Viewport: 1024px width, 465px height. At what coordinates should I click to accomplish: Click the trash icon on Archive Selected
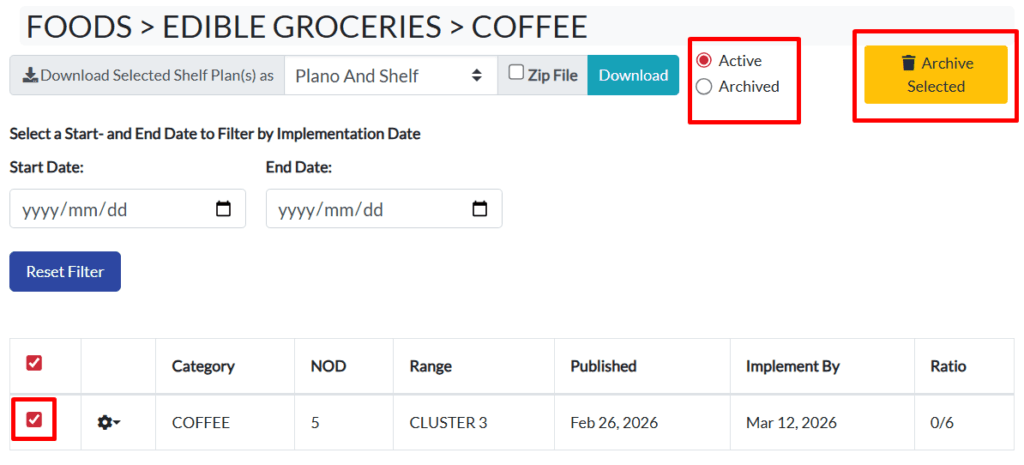click(908, 63)
